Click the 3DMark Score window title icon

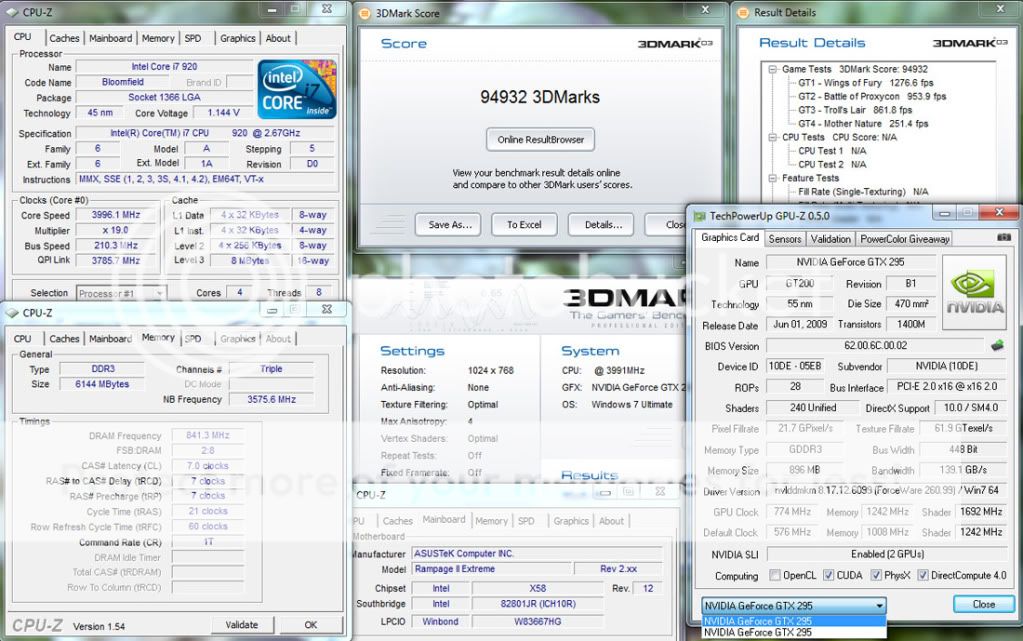pos(365,12)
